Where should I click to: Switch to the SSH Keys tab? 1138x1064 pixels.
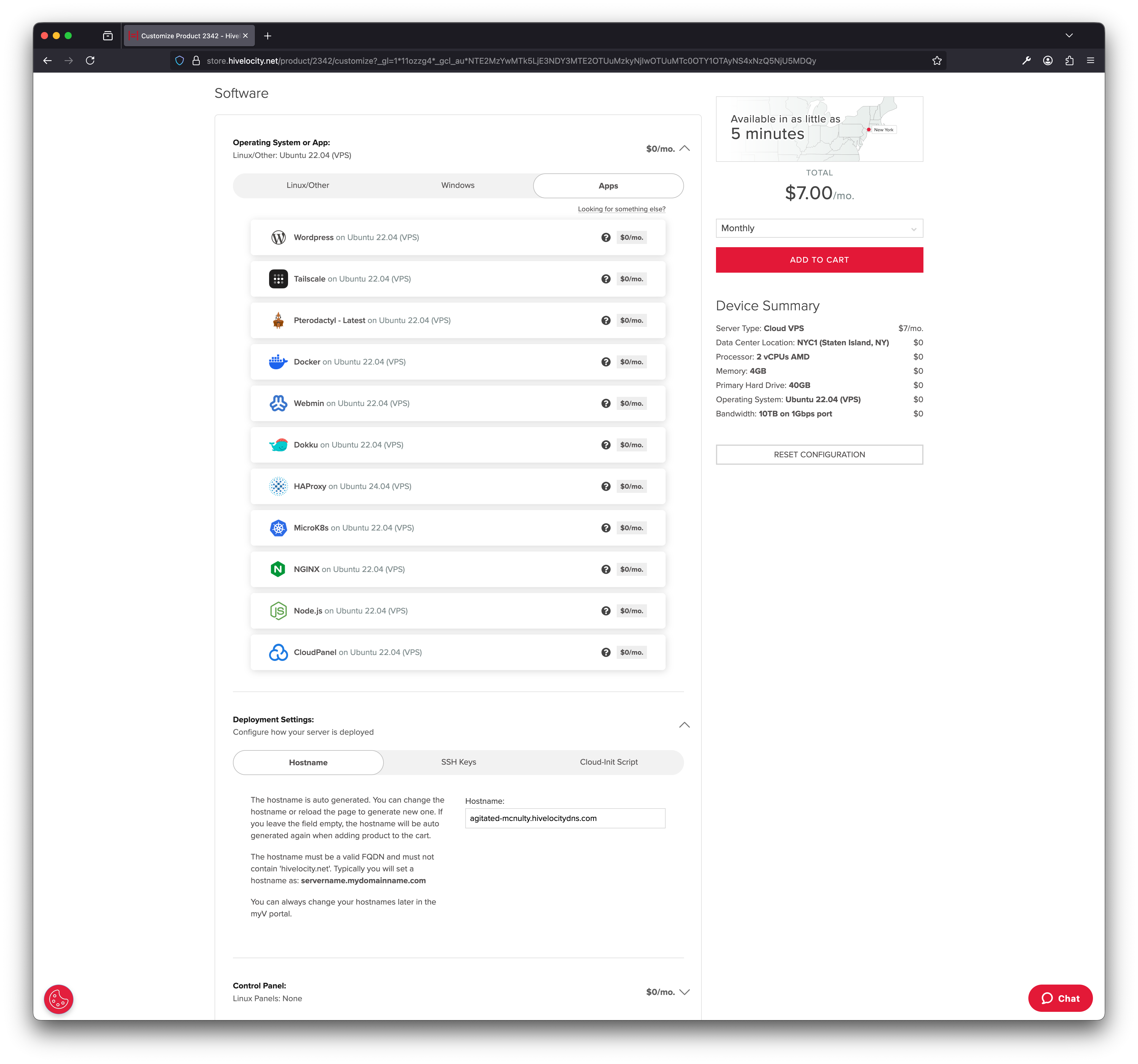click(x=458, y=762)
